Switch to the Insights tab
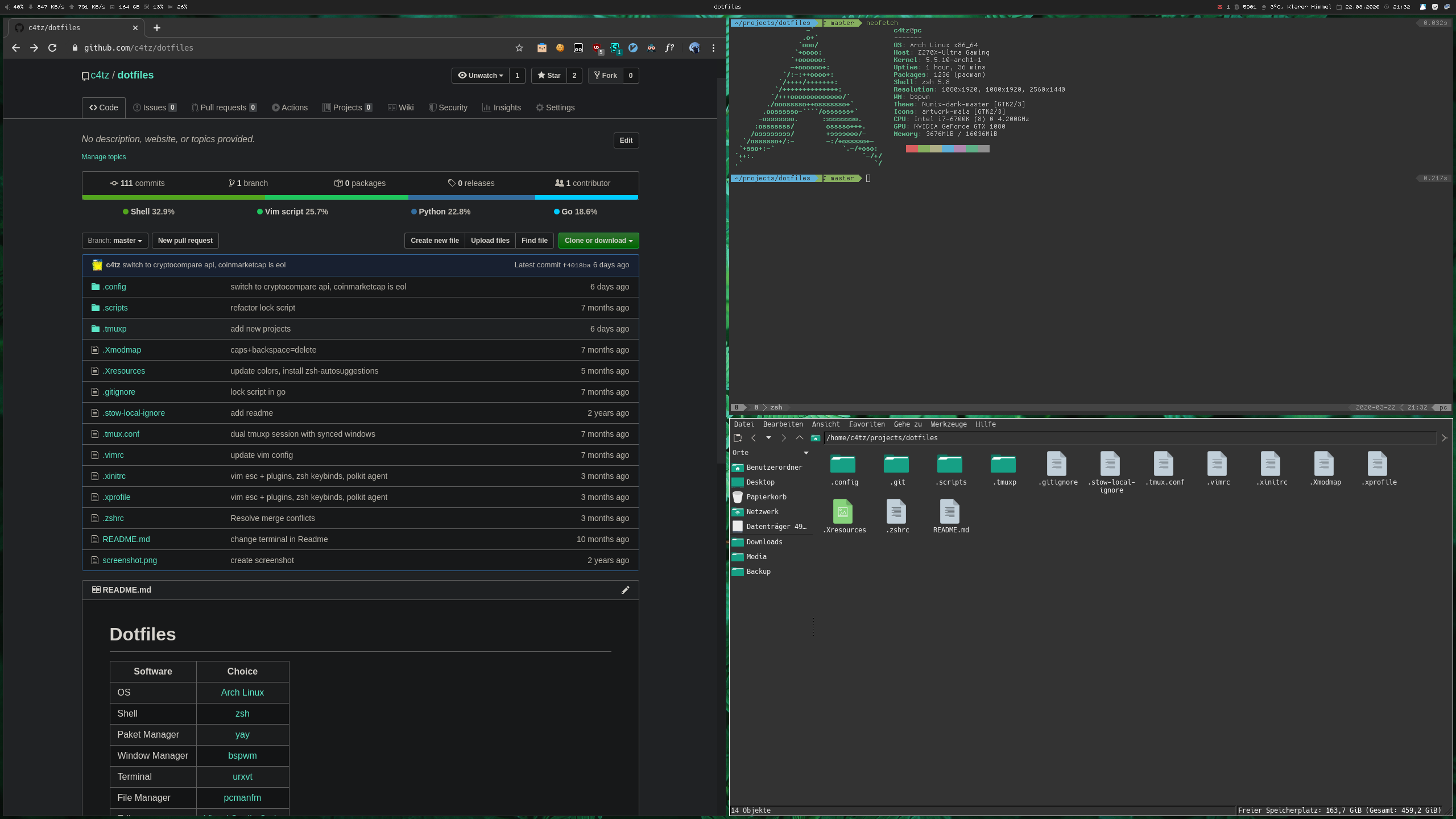Image resolution: width=1456 pixels, height=819 pixels. click(x=502, y=107)
